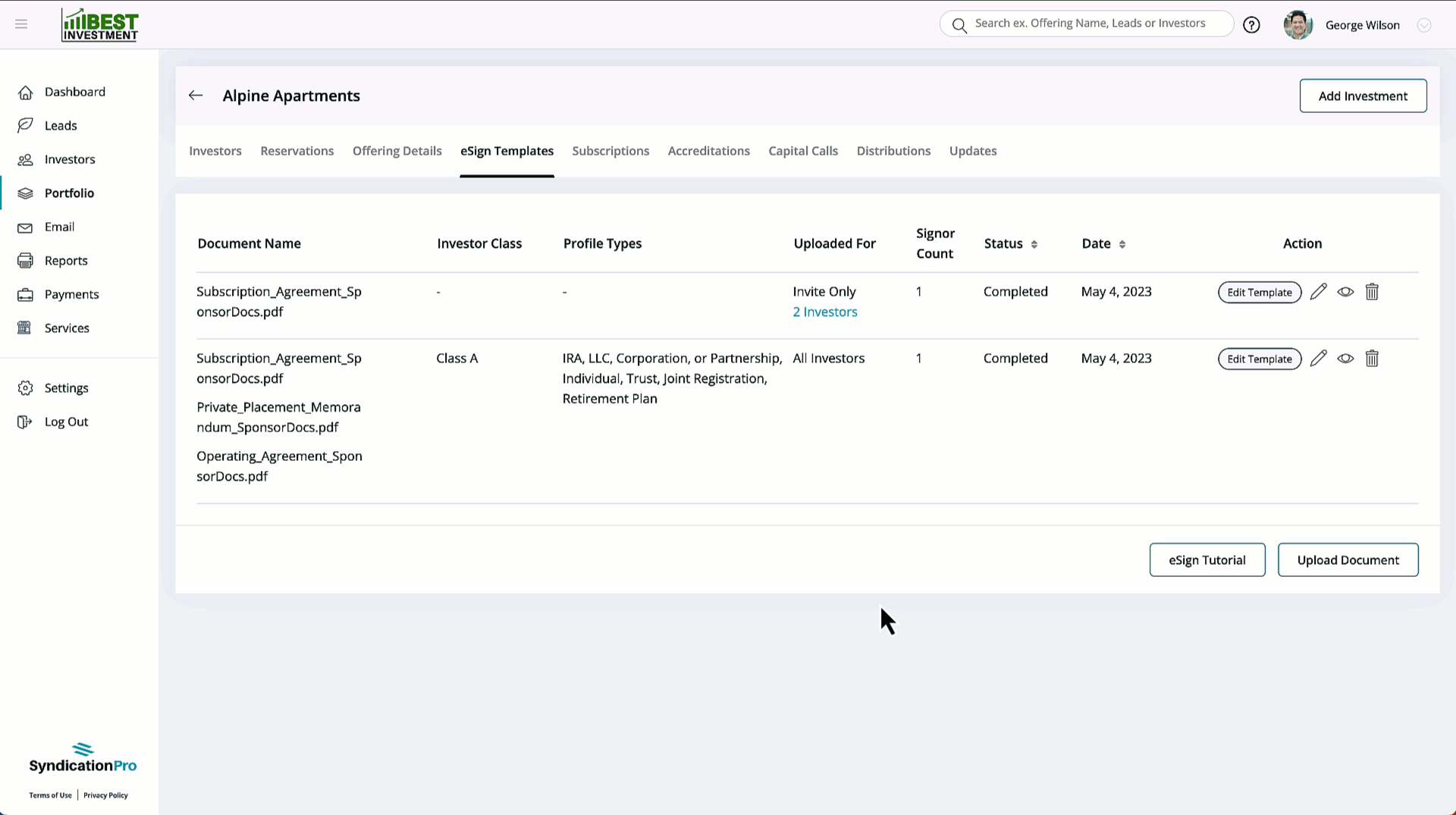
Task: Sort by Date column arrows
Action: click(1122, 244)
